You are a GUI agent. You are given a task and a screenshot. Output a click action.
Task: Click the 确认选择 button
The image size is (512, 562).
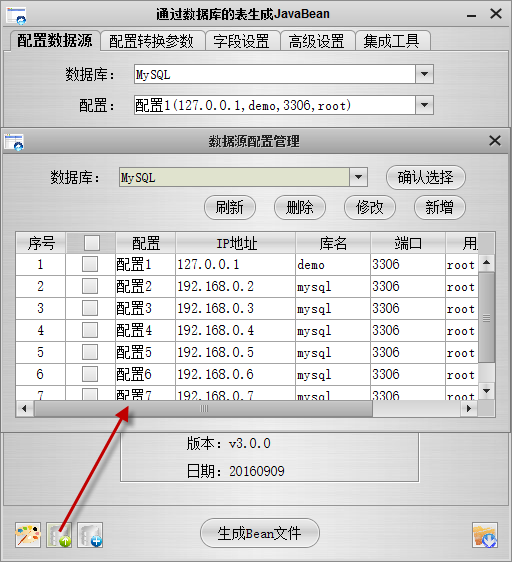(426, 177)
